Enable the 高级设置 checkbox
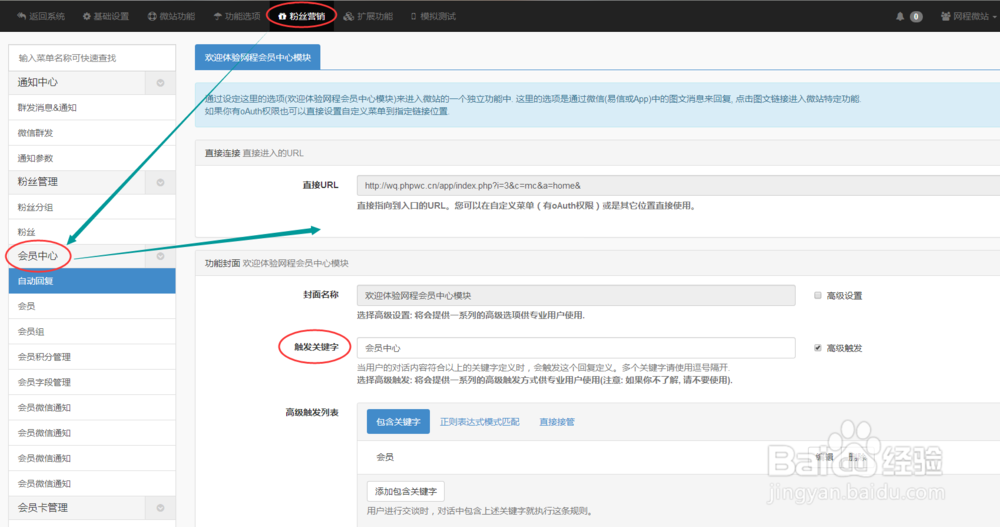1000x527 pixels. (818, 295)
